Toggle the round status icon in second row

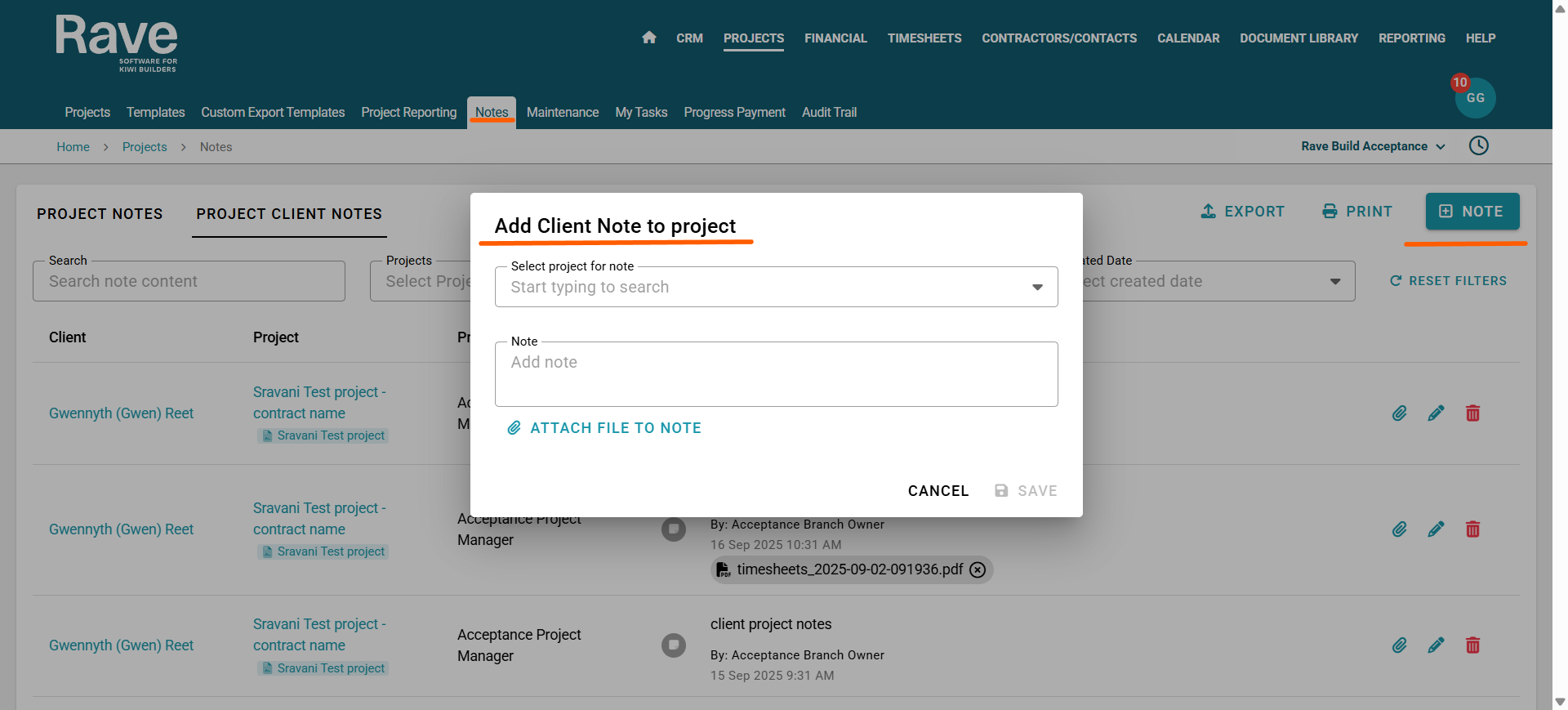point(674,529)
